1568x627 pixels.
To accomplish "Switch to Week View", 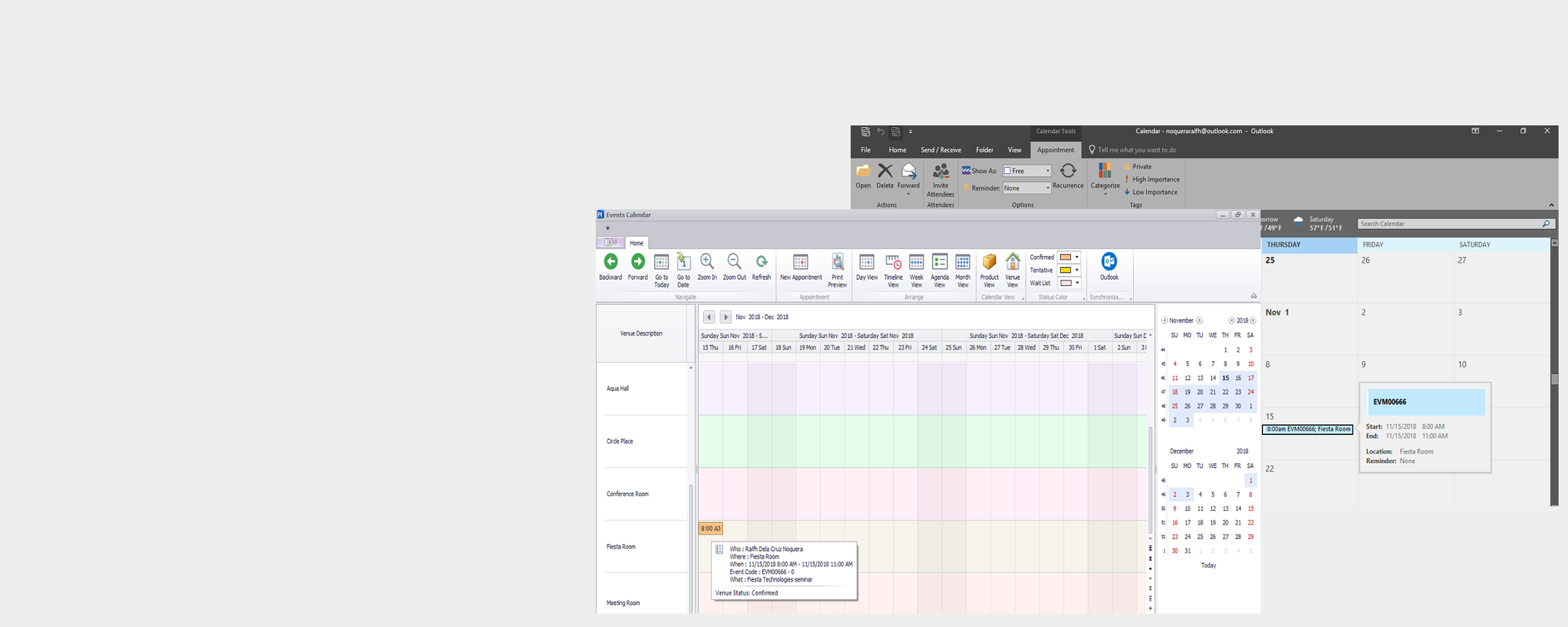I will [916, 270].
